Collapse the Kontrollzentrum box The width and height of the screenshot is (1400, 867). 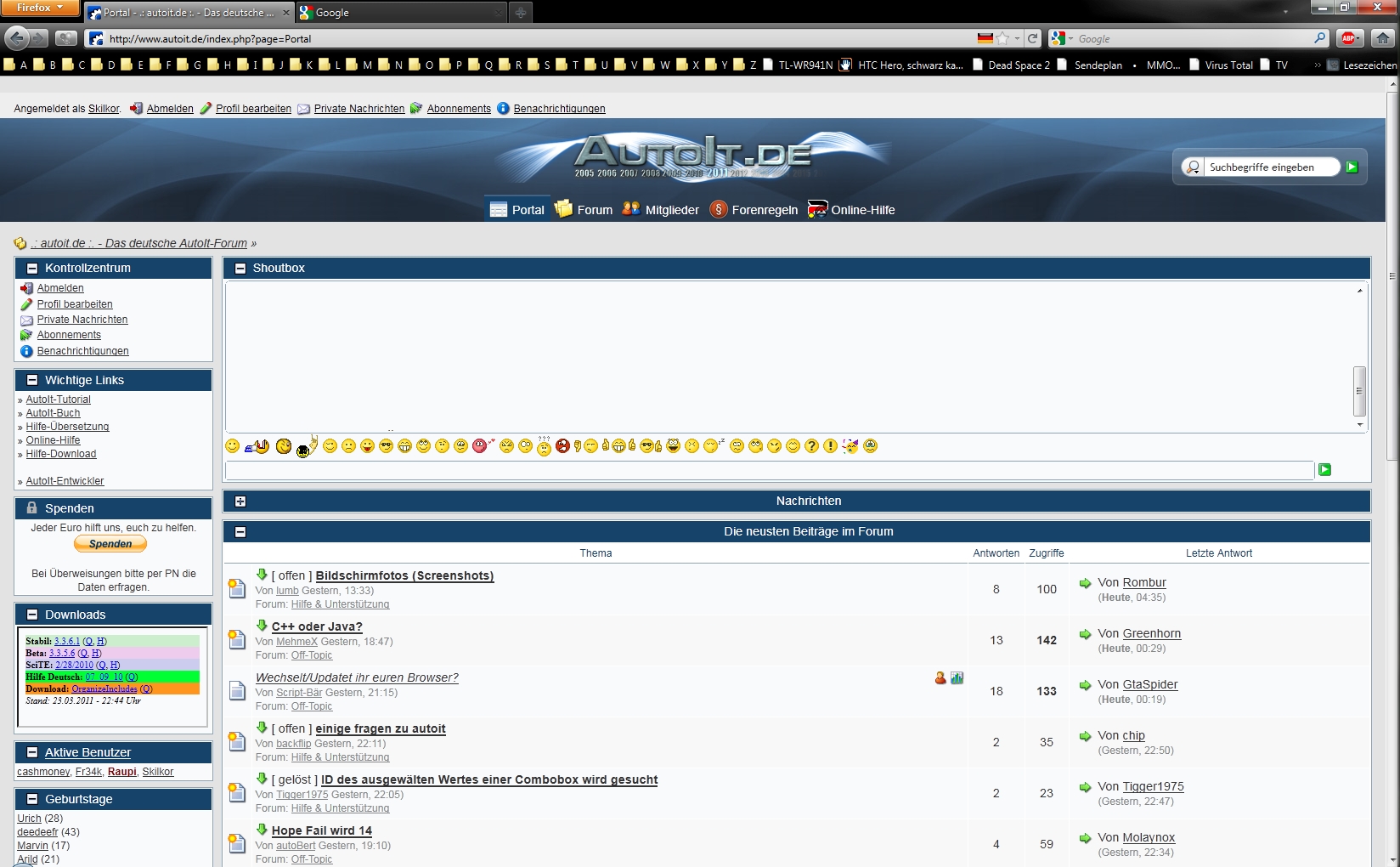pos(32,269)
